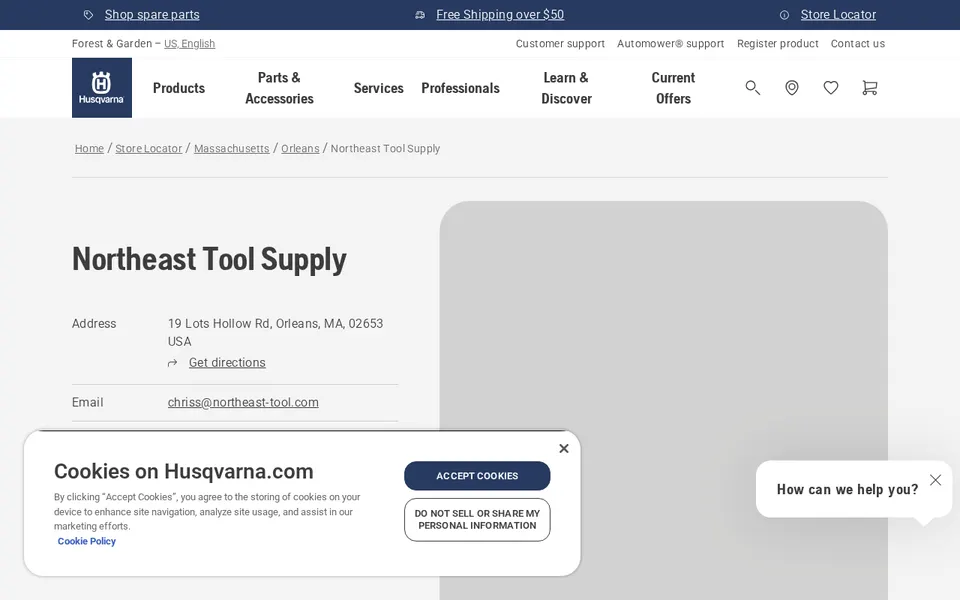Click the Northeast Tool Supply heading

point(209,259)
